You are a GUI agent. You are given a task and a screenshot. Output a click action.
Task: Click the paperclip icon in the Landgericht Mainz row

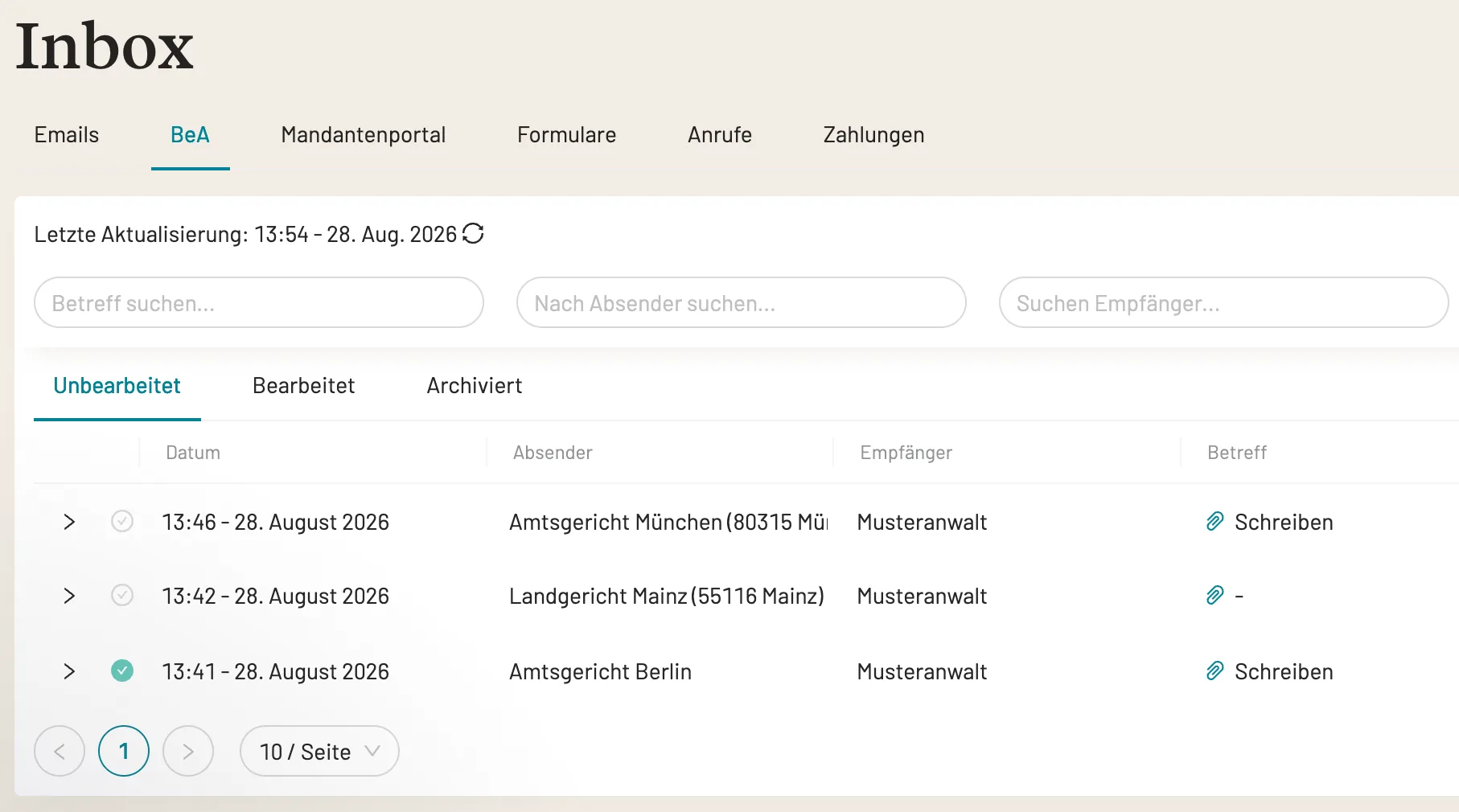(1214, 596)
